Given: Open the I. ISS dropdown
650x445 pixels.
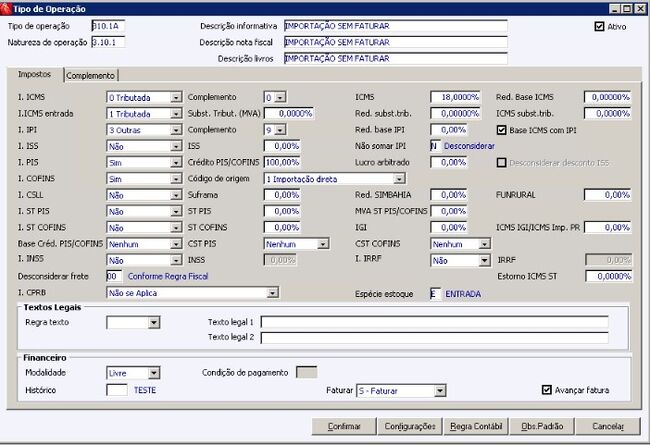Looking at the screenshot, I should (176, 146).
